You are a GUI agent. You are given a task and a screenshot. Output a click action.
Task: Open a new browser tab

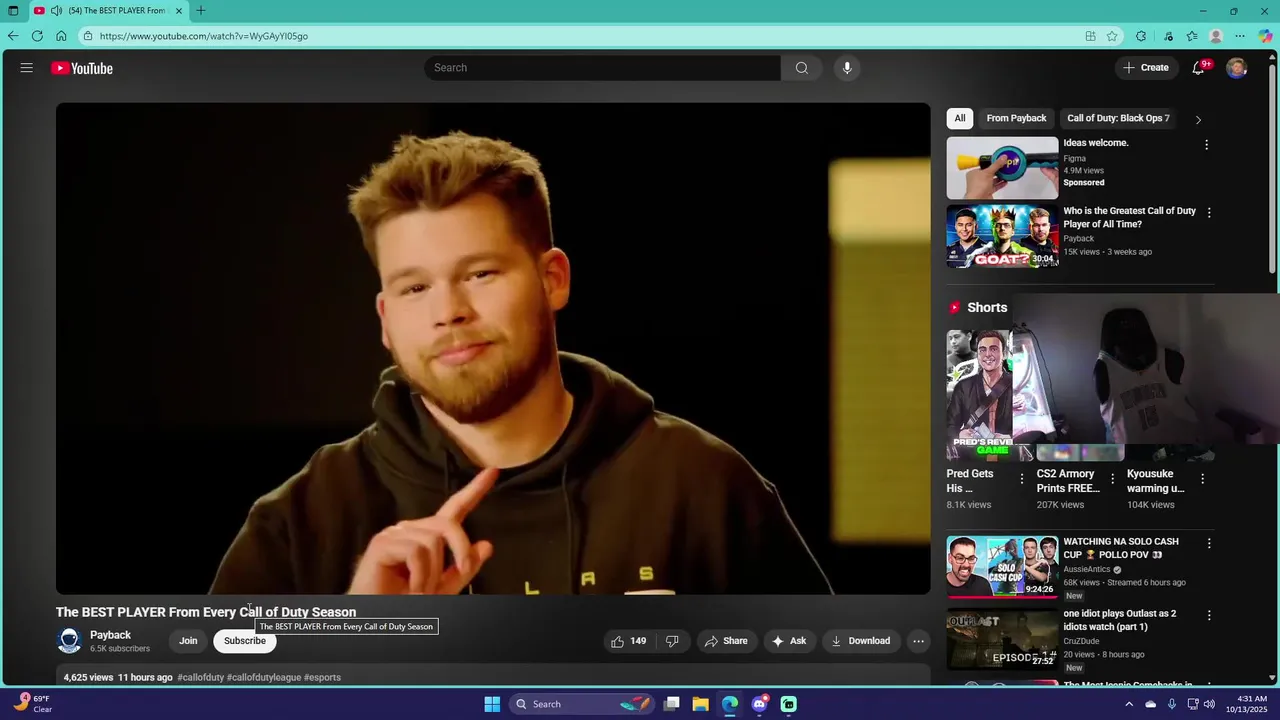(201, 10)
